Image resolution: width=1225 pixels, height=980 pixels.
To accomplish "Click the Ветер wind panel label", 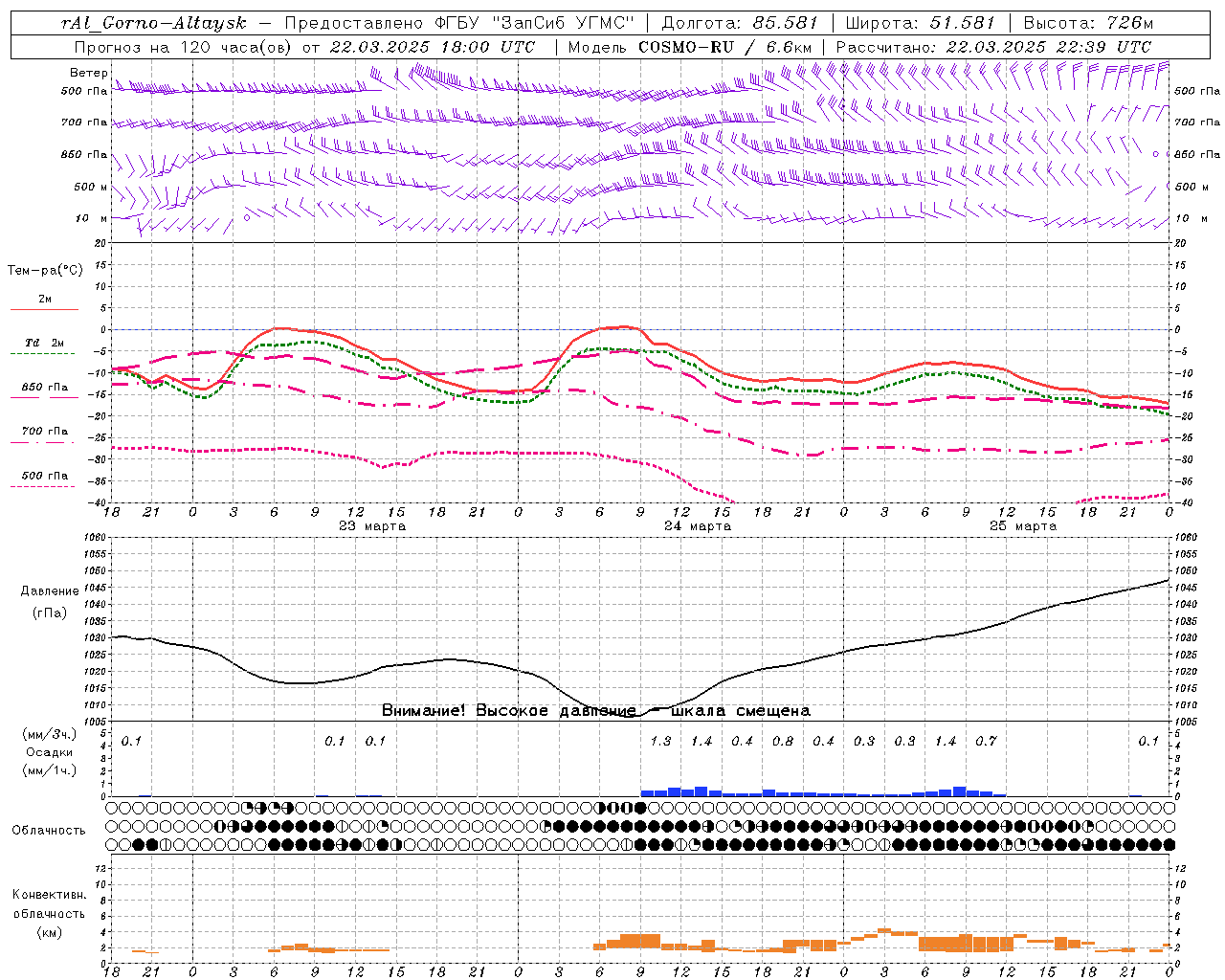I will pos(88,73).
